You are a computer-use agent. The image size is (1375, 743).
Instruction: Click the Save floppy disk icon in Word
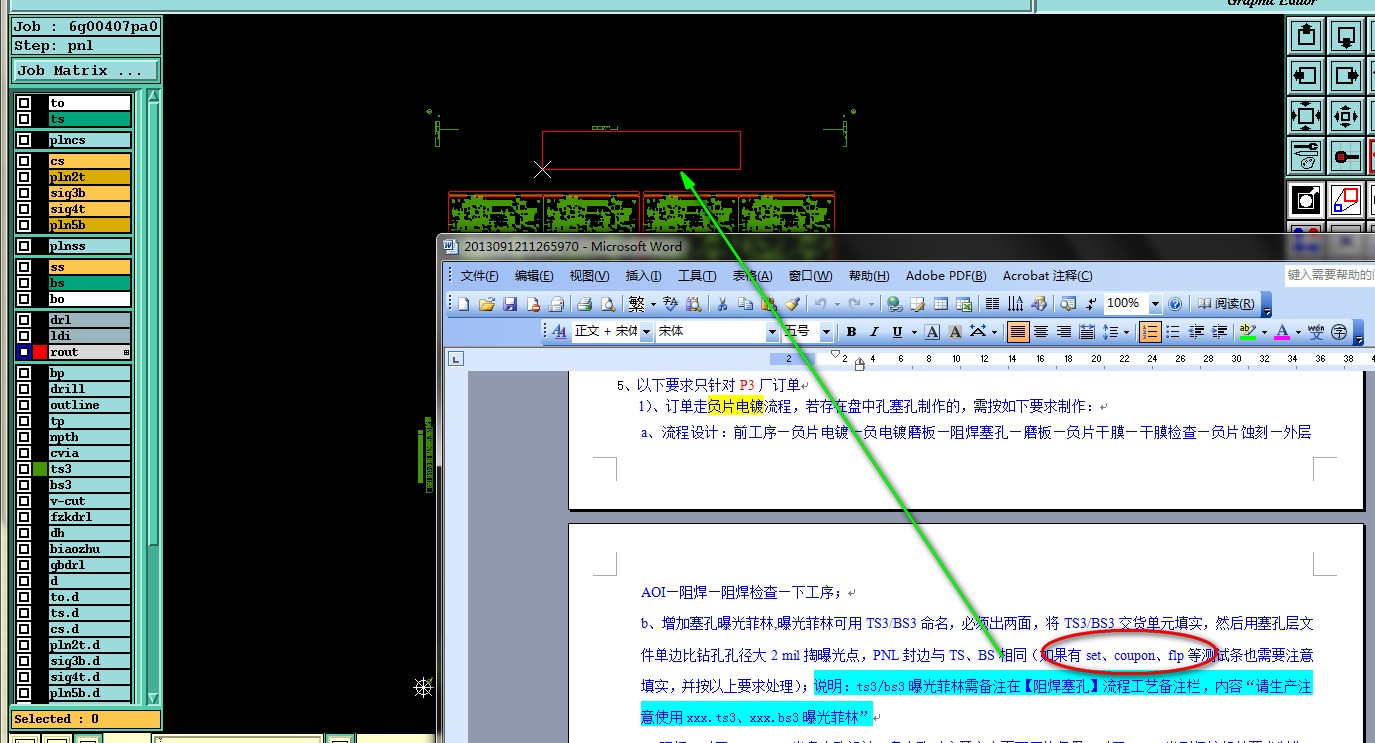click(x=510, y=303)
